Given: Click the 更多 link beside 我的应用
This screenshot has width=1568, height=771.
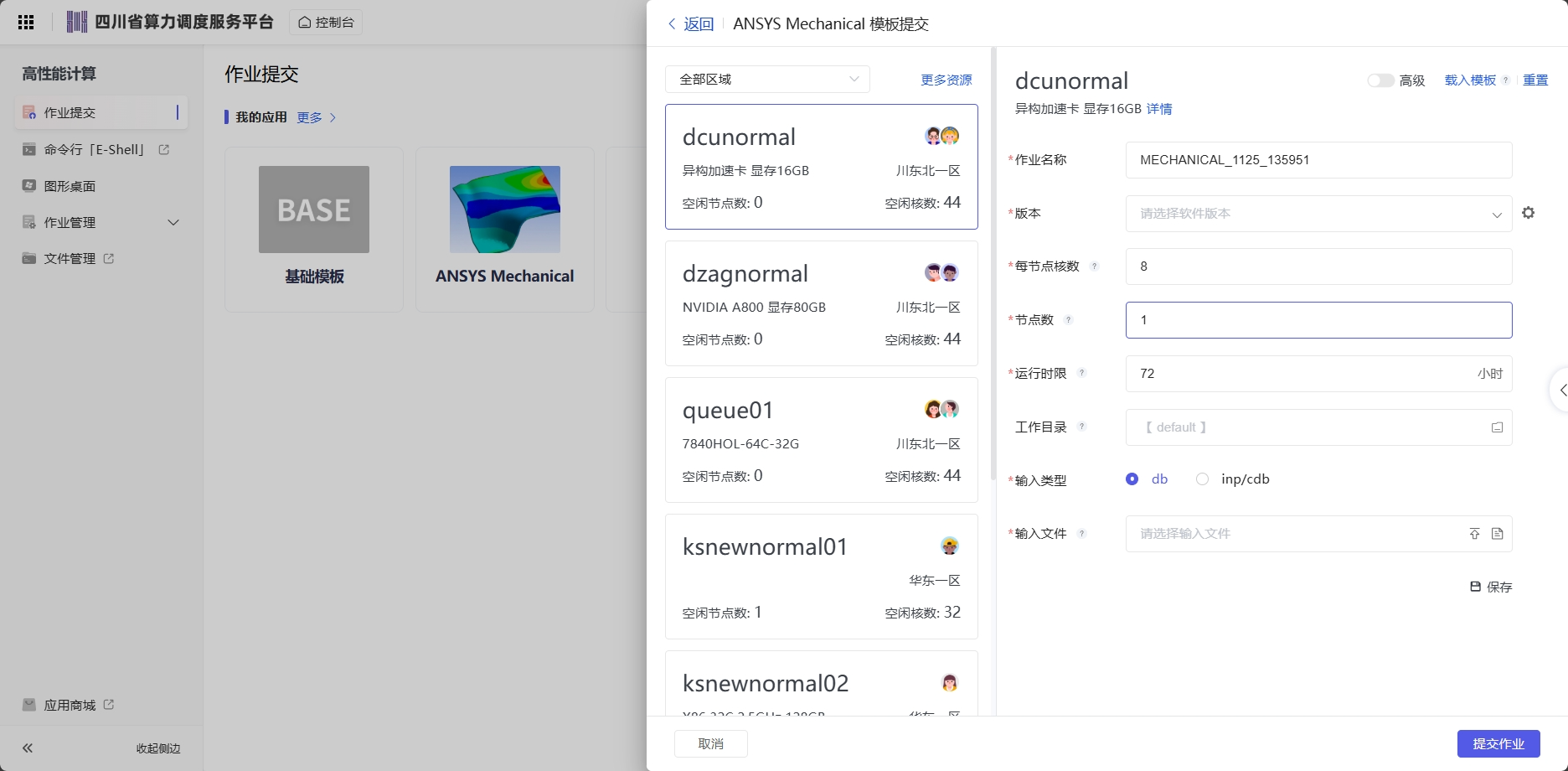Looking at the screenshot, I should 316,117.
